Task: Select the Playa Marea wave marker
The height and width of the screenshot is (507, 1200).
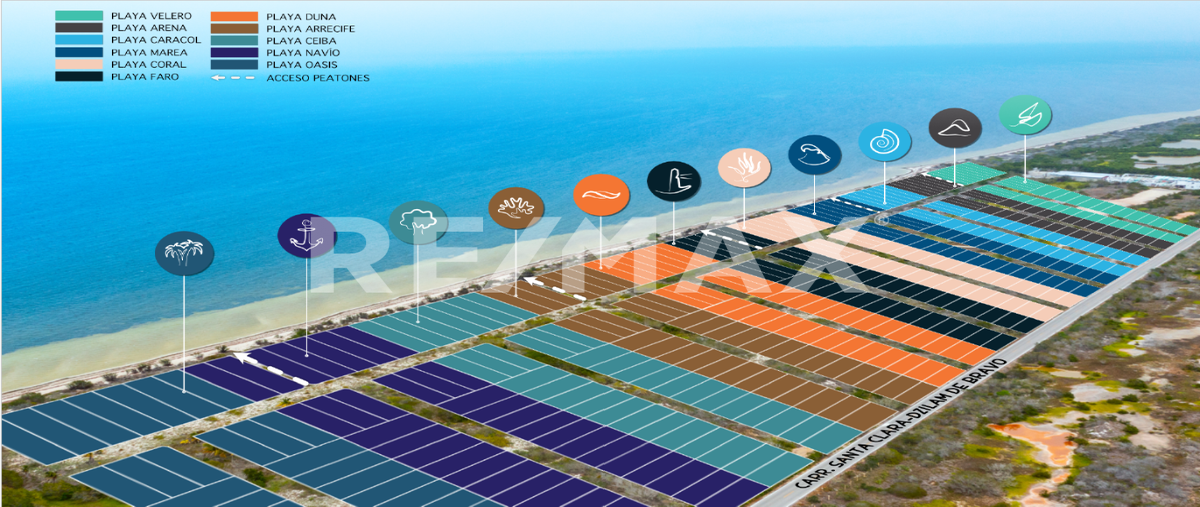Action: click(x=814, y=155)
